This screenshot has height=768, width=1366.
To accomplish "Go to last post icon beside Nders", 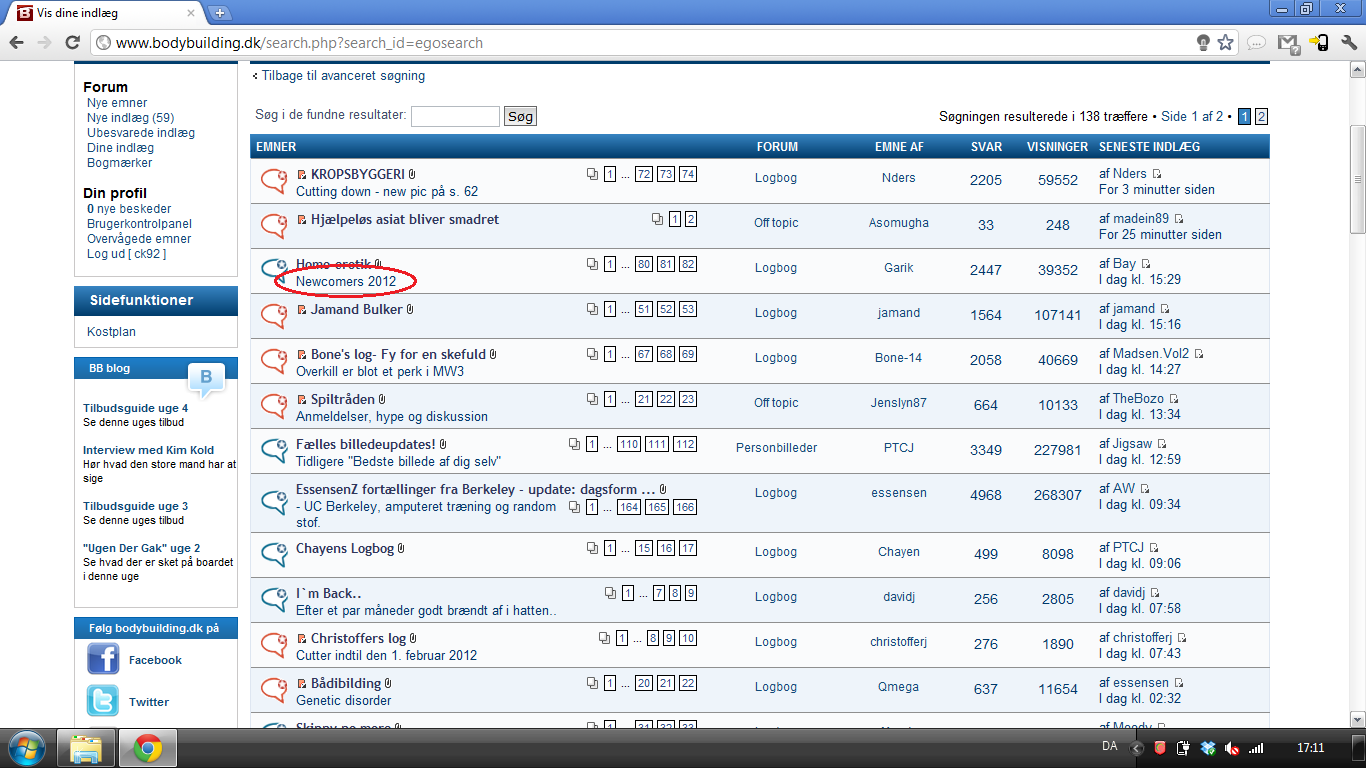I will click(1158, 174).
